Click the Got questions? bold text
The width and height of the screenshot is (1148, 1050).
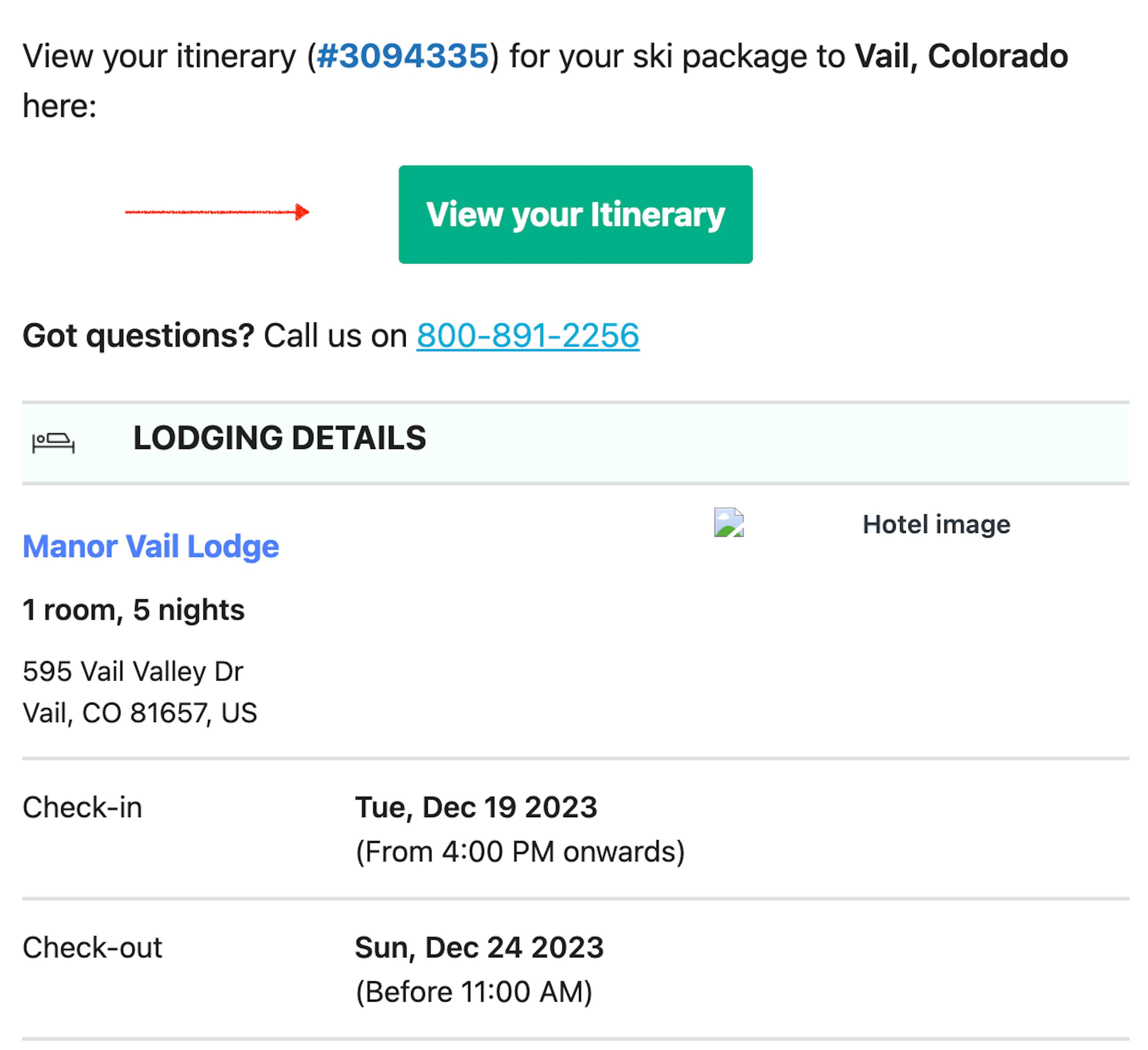[x=138, y=335]
